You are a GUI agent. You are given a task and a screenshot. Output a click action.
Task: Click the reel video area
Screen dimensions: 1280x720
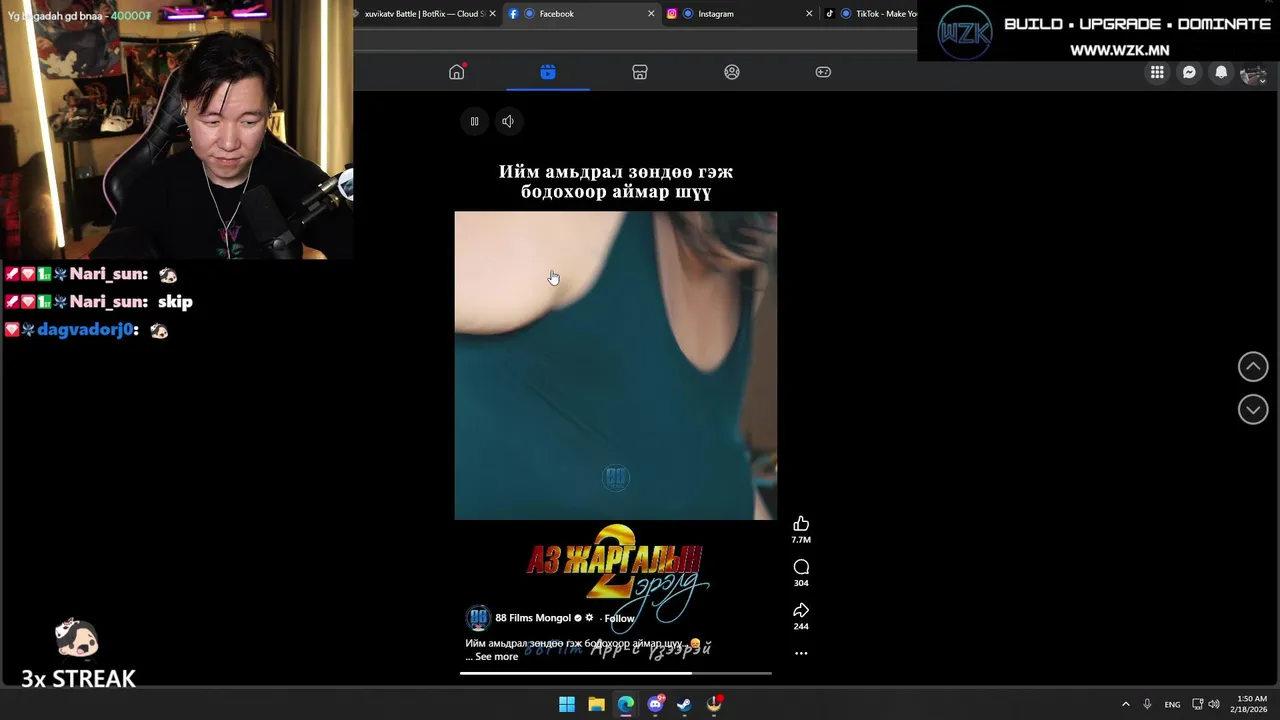click(x=615, y=365)
